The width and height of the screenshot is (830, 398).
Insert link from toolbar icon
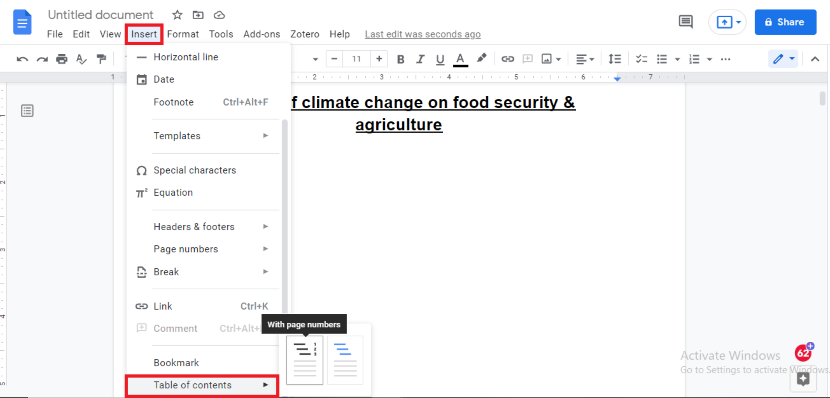pyautogui.click(x=508, y=59)
